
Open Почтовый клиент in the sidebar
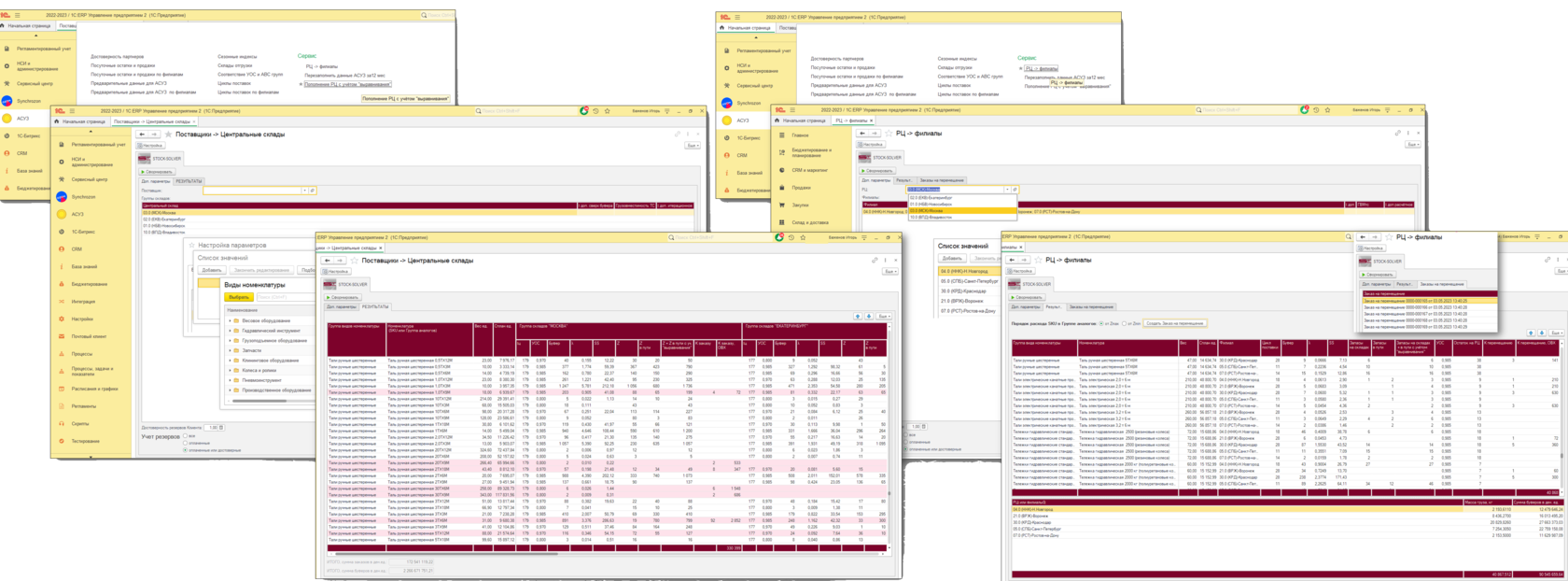click(x=89, y=336)
